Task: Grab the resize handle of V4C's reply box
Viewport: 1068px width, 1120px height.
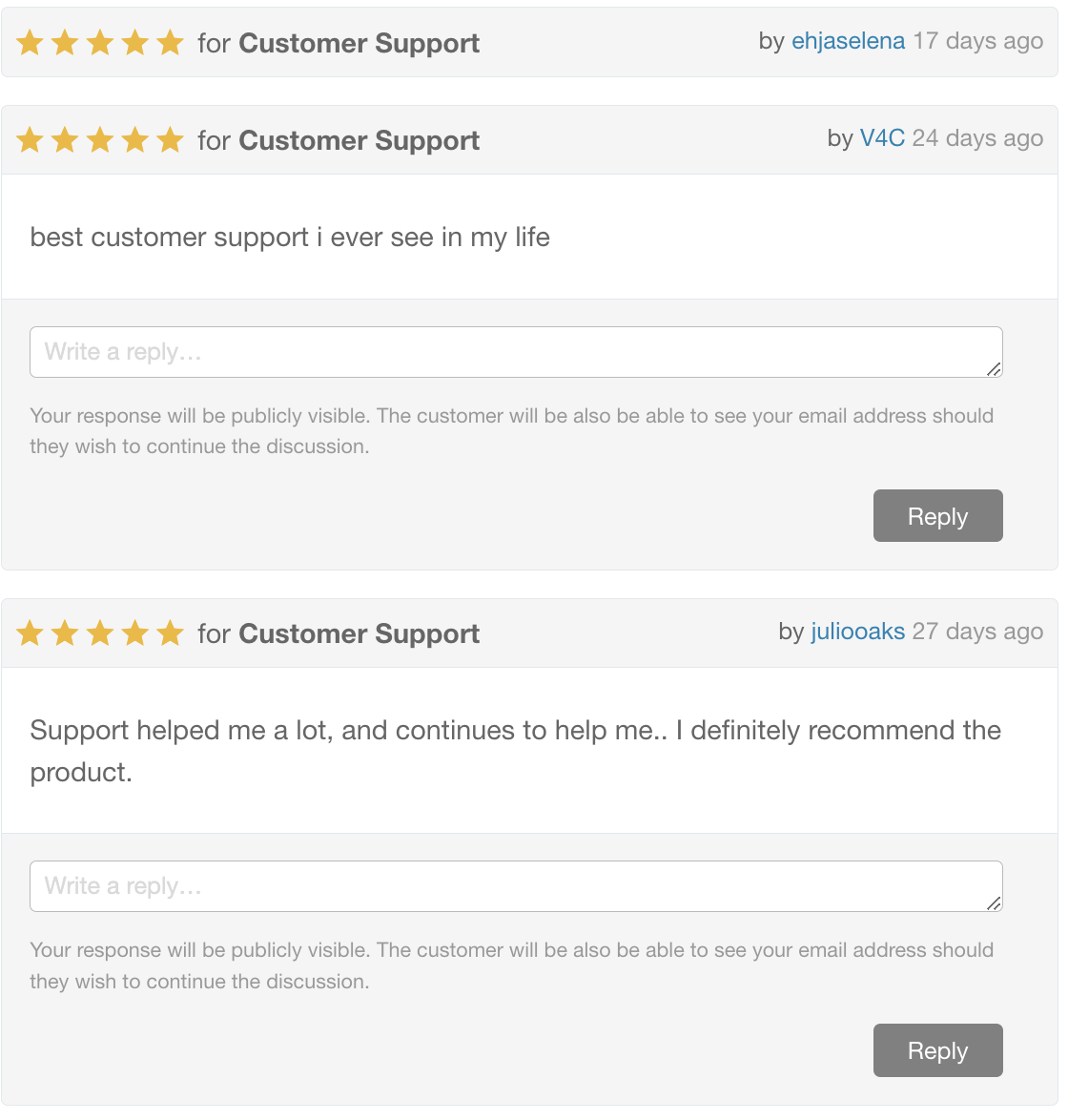Action: tap(994, 369)
